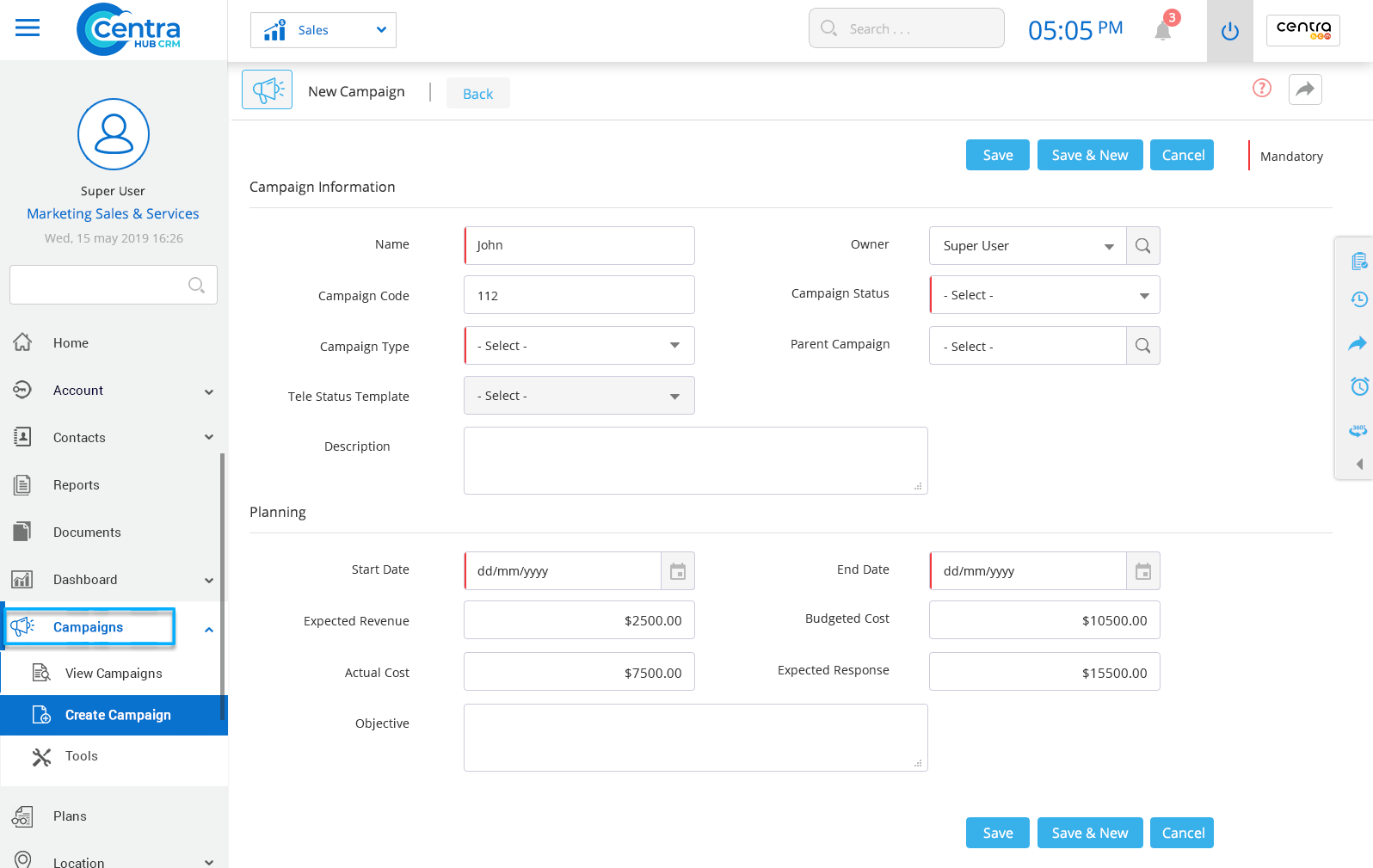
Task: Click the notes icon in right panel
Action: coord(1359,261)
